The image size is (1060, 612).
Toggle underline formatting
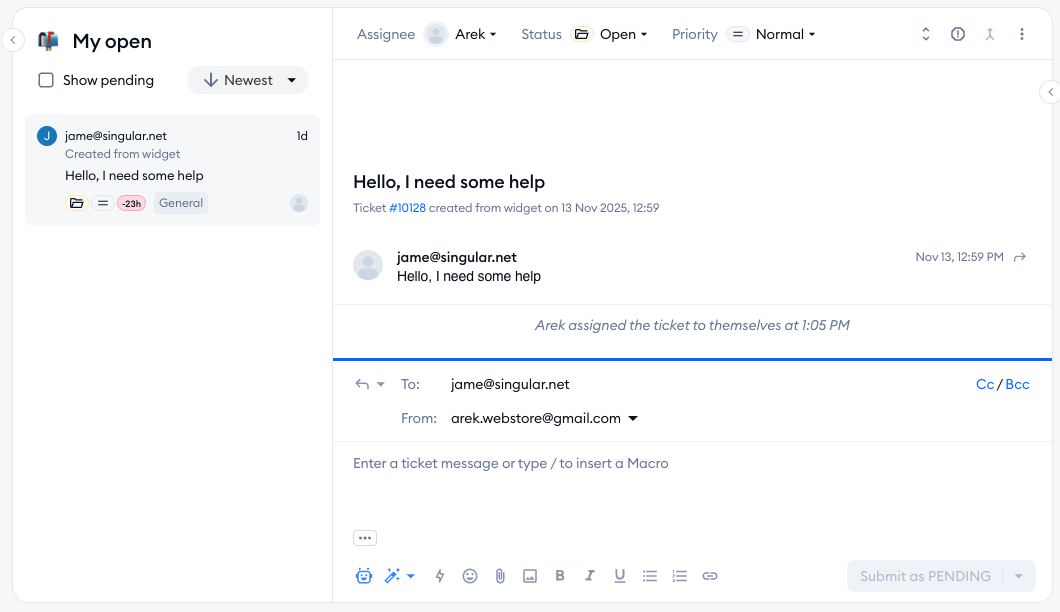click(620, 576)
